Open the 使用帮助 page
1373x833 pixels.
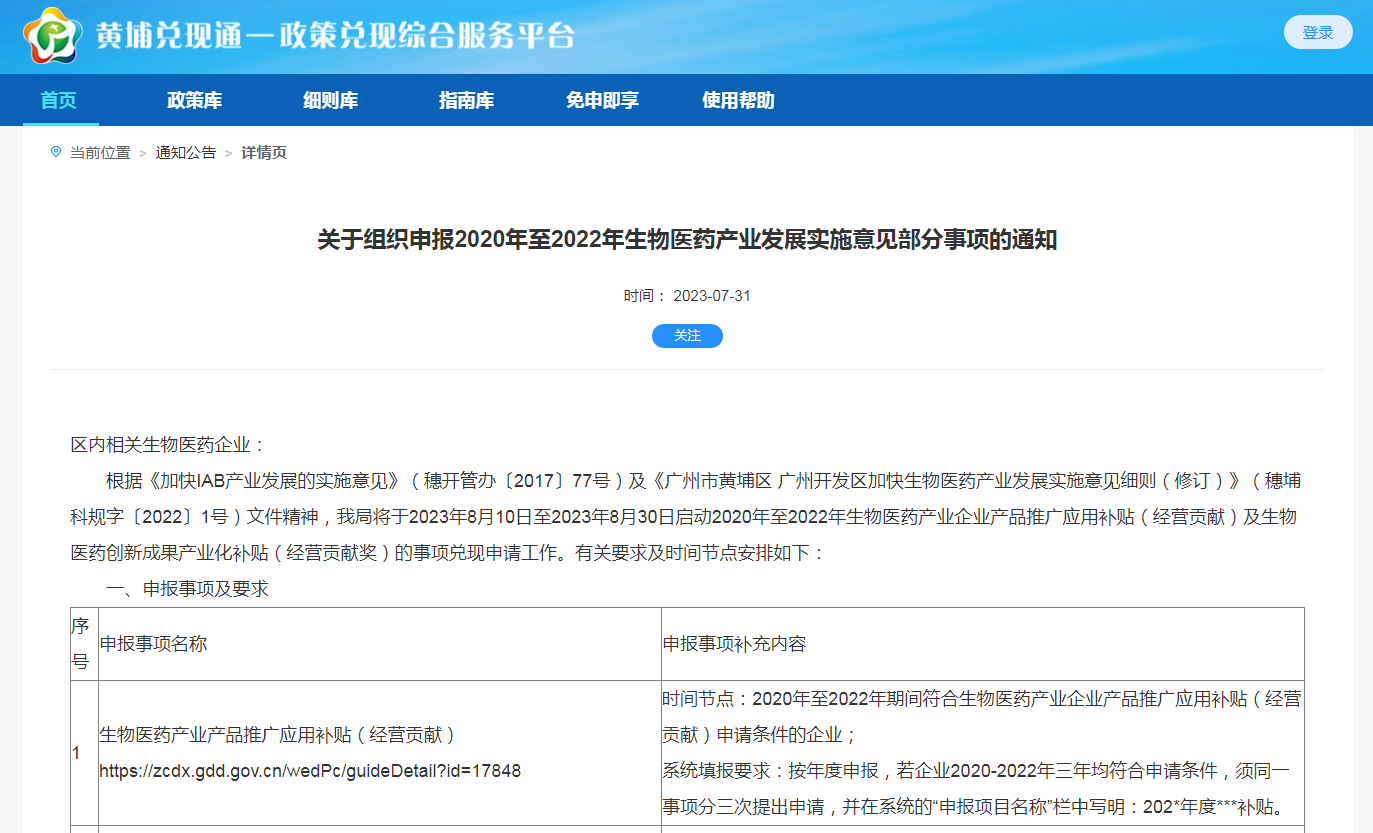point(738,100)
